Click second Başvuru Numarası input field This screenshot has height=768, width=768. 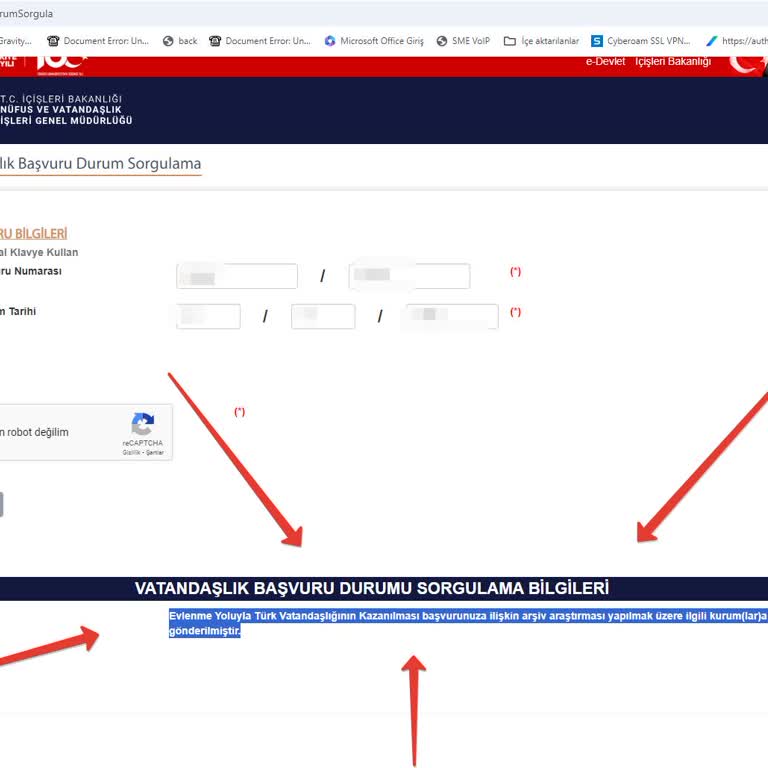pyautogui.click(x=409, y=276)
